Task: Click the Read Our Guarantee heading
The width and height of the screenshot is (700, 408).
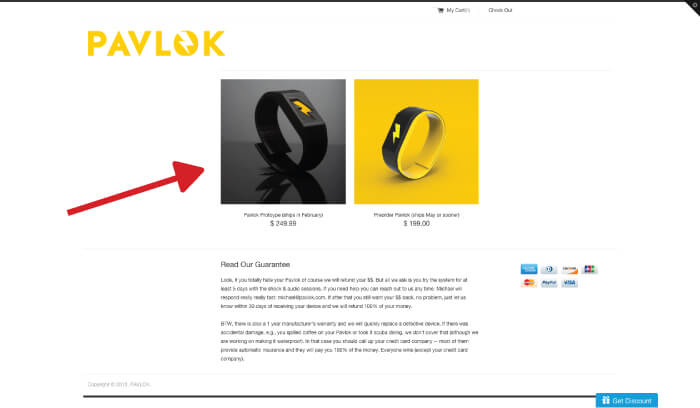Action: [255, 265]
